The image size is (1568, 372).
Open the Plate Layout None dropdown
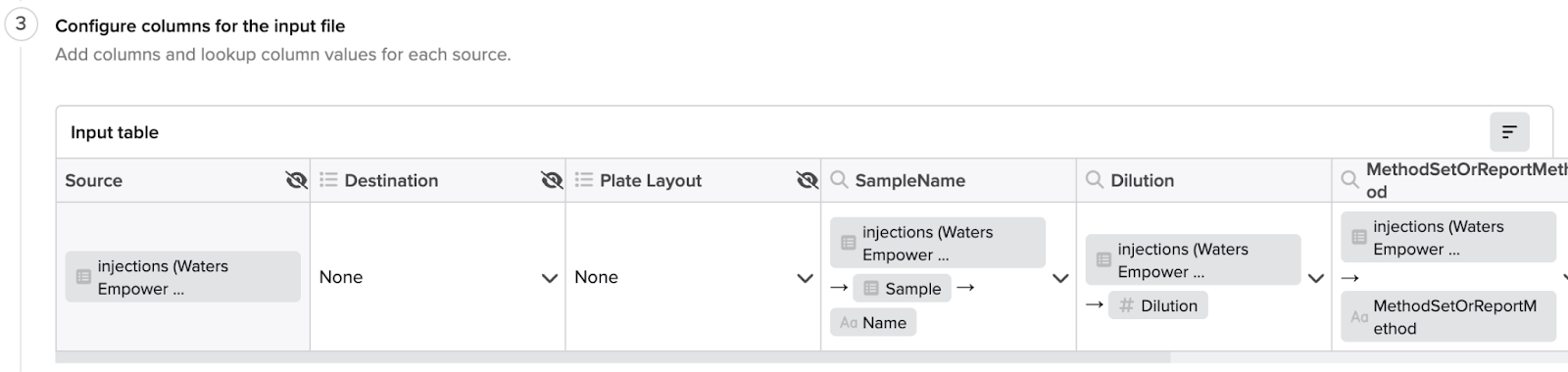pos(694,277)
